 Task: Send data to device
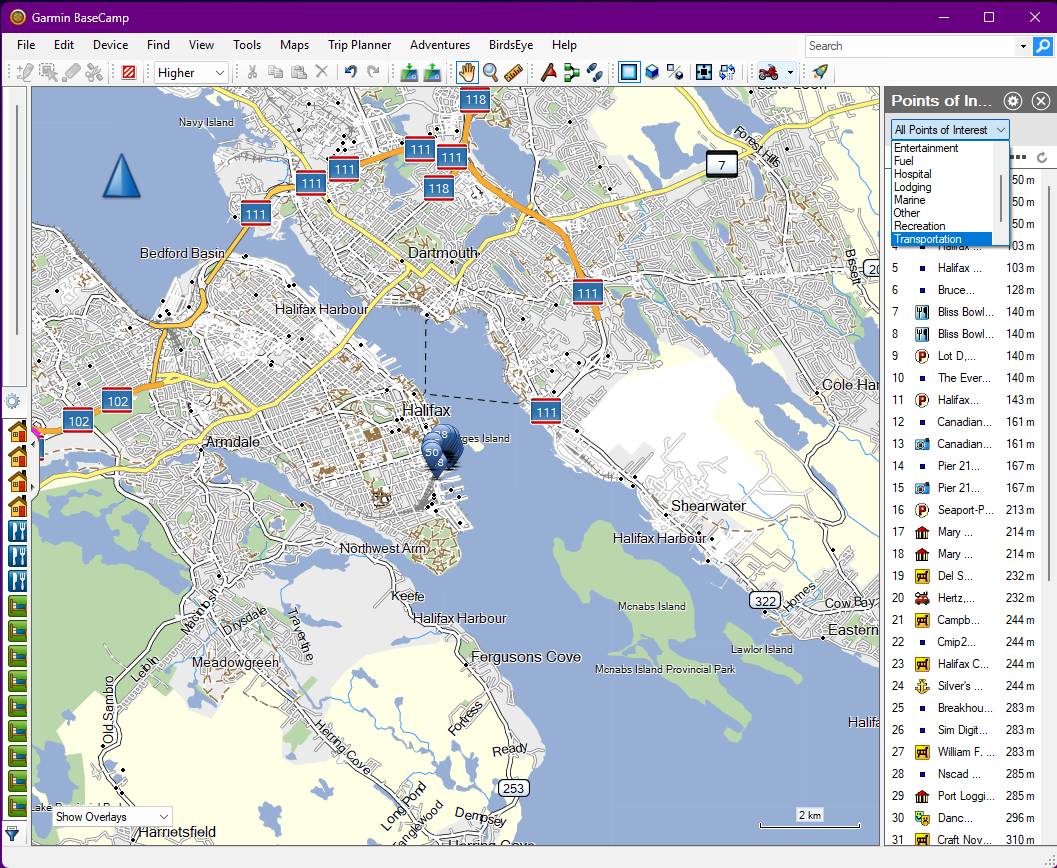pyautogui.click(x=409, y=72)
